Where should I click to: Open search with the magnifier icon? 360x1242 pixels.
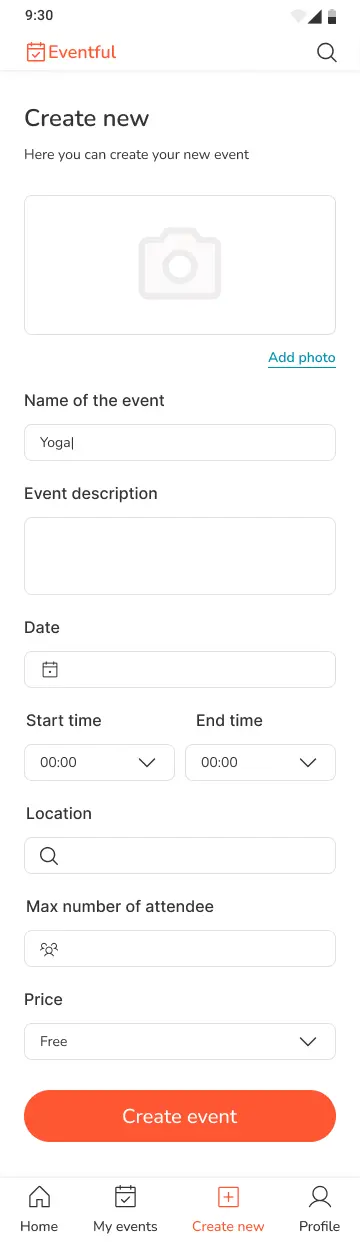coord(326,52)
